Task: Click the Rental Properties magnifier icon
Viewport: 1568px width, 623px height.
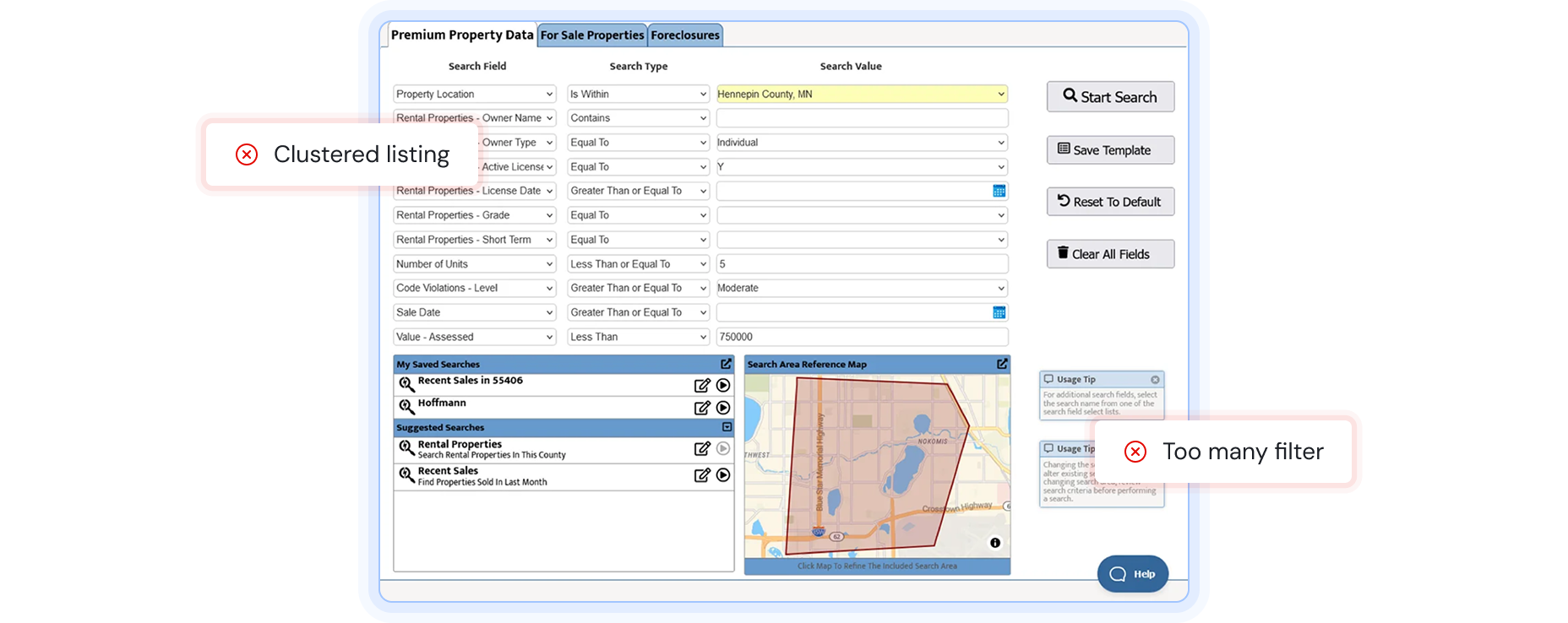Action: point(406,449)
